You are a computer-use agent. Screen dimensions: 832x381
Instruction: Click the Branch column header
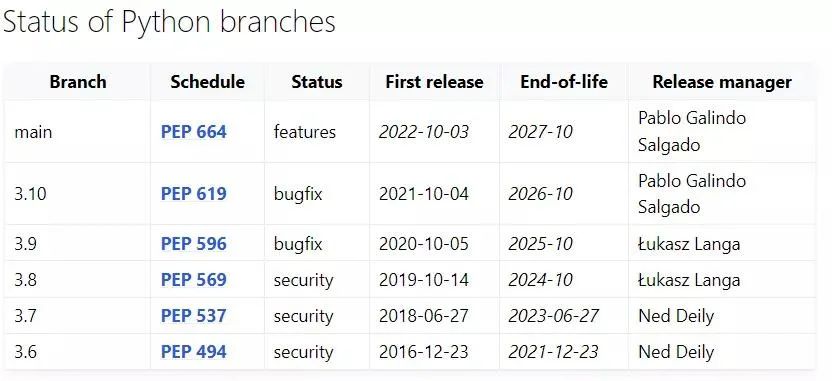[x=78, y=82]
